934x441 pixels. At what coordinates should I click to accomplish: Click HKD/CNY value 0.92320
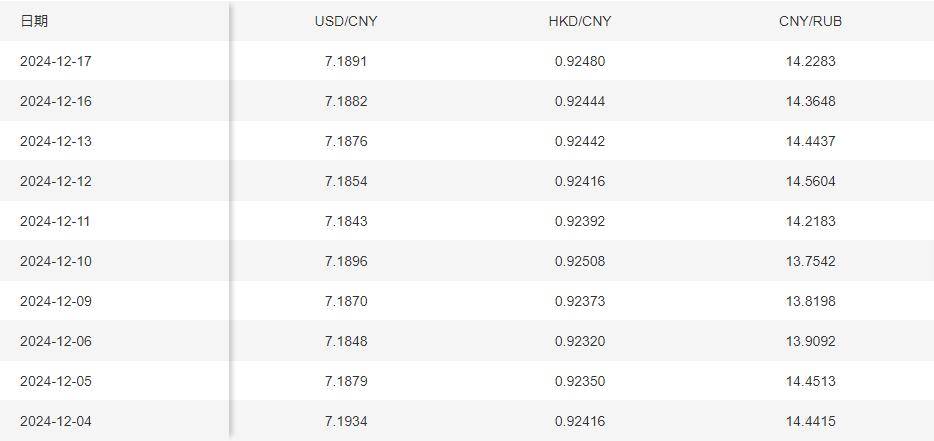coord(580,341)
